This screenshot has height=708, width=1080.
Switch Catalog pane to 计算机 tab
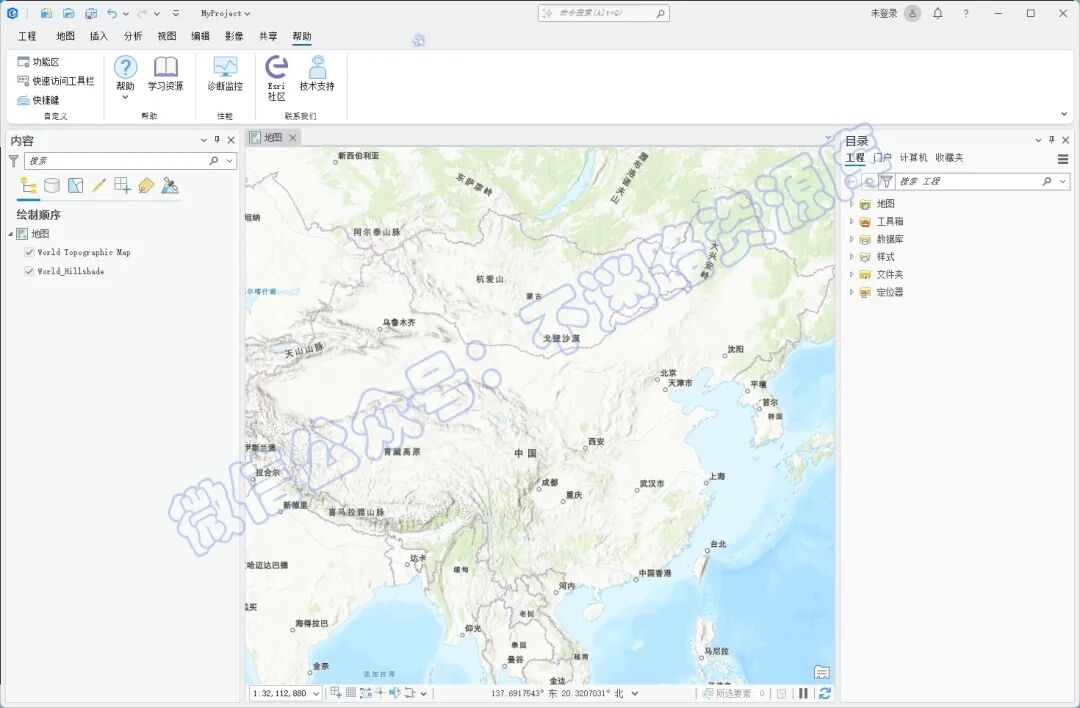coord(913,158)
